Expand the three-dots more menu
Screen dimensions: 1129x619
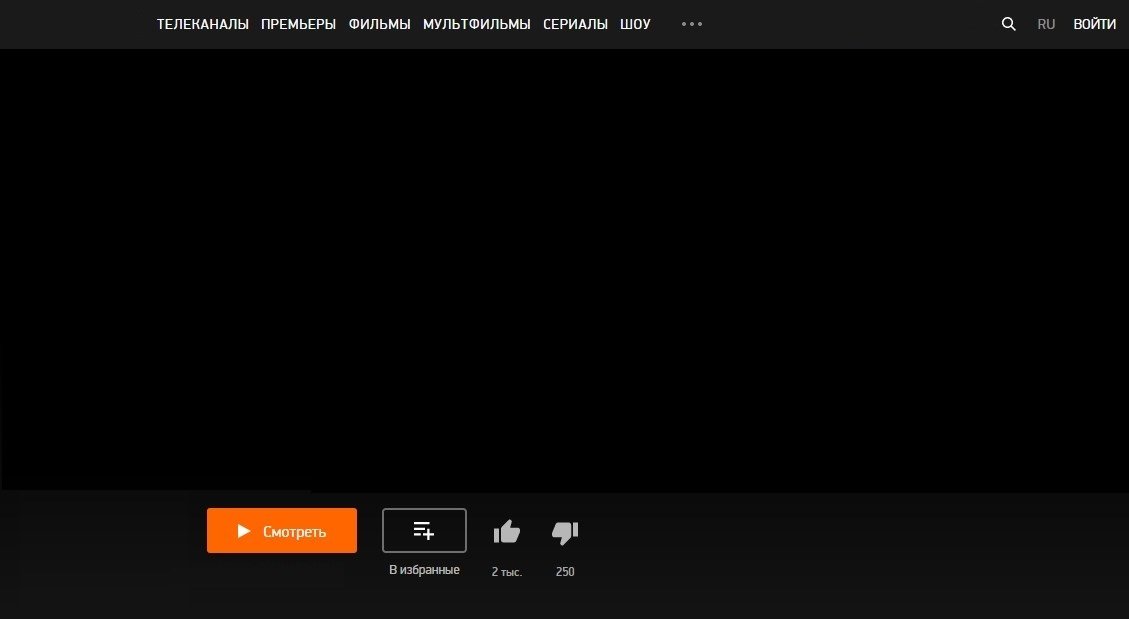[692, 24]
